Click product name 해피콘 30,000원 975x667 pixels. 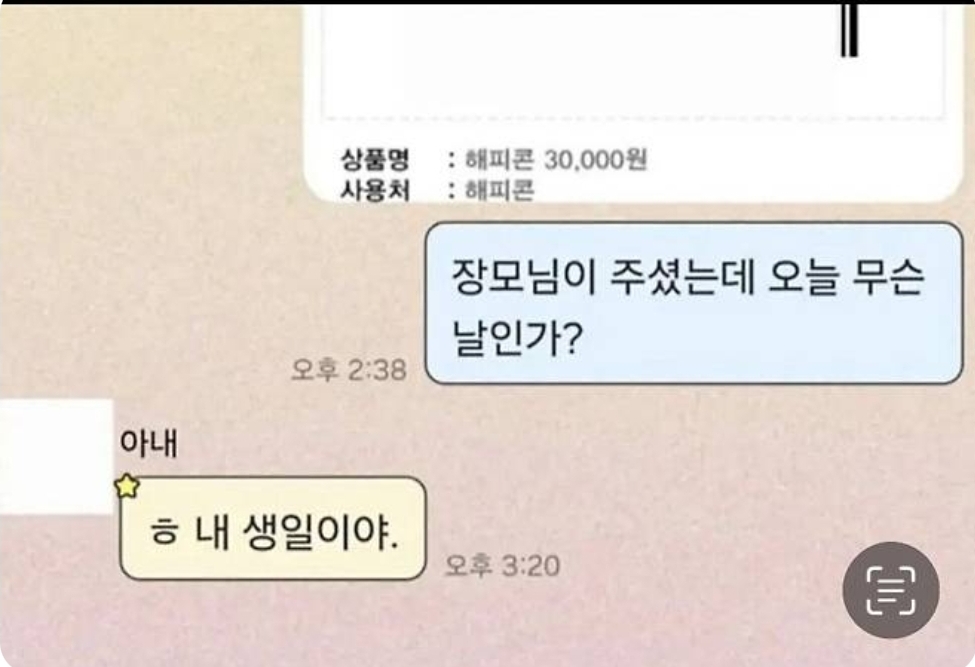click(x=556, y=160)
